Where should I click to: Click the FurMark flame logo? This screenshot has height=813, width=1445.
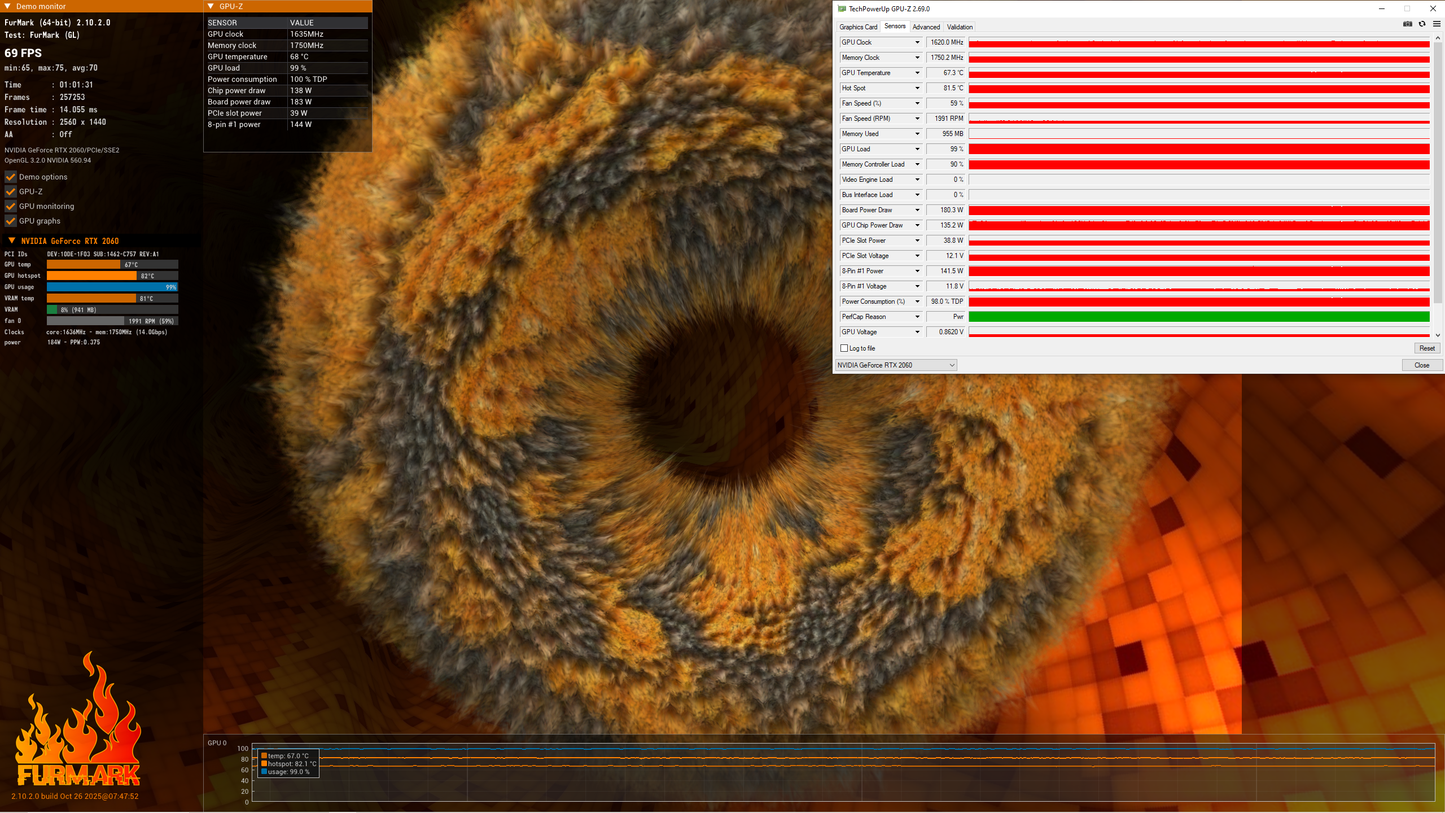(77, 720)
